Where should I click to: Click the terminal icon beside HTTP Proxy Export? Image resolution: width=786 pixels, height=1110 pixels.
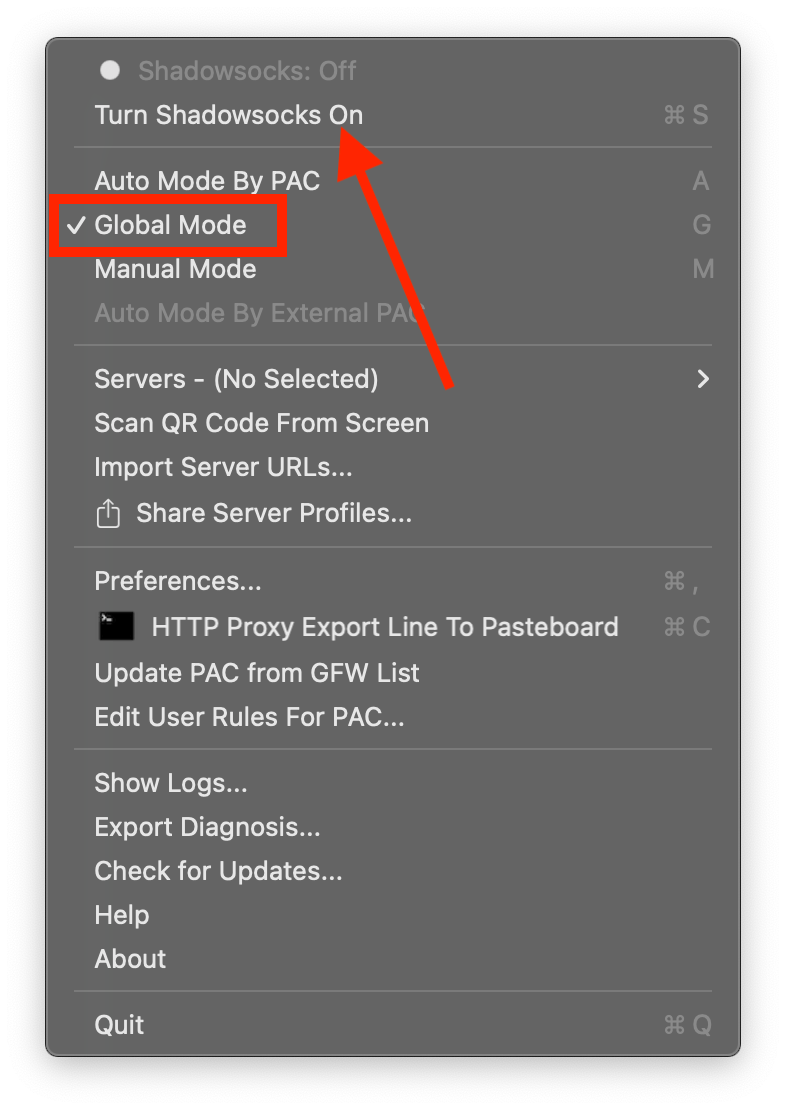[116, 627]
